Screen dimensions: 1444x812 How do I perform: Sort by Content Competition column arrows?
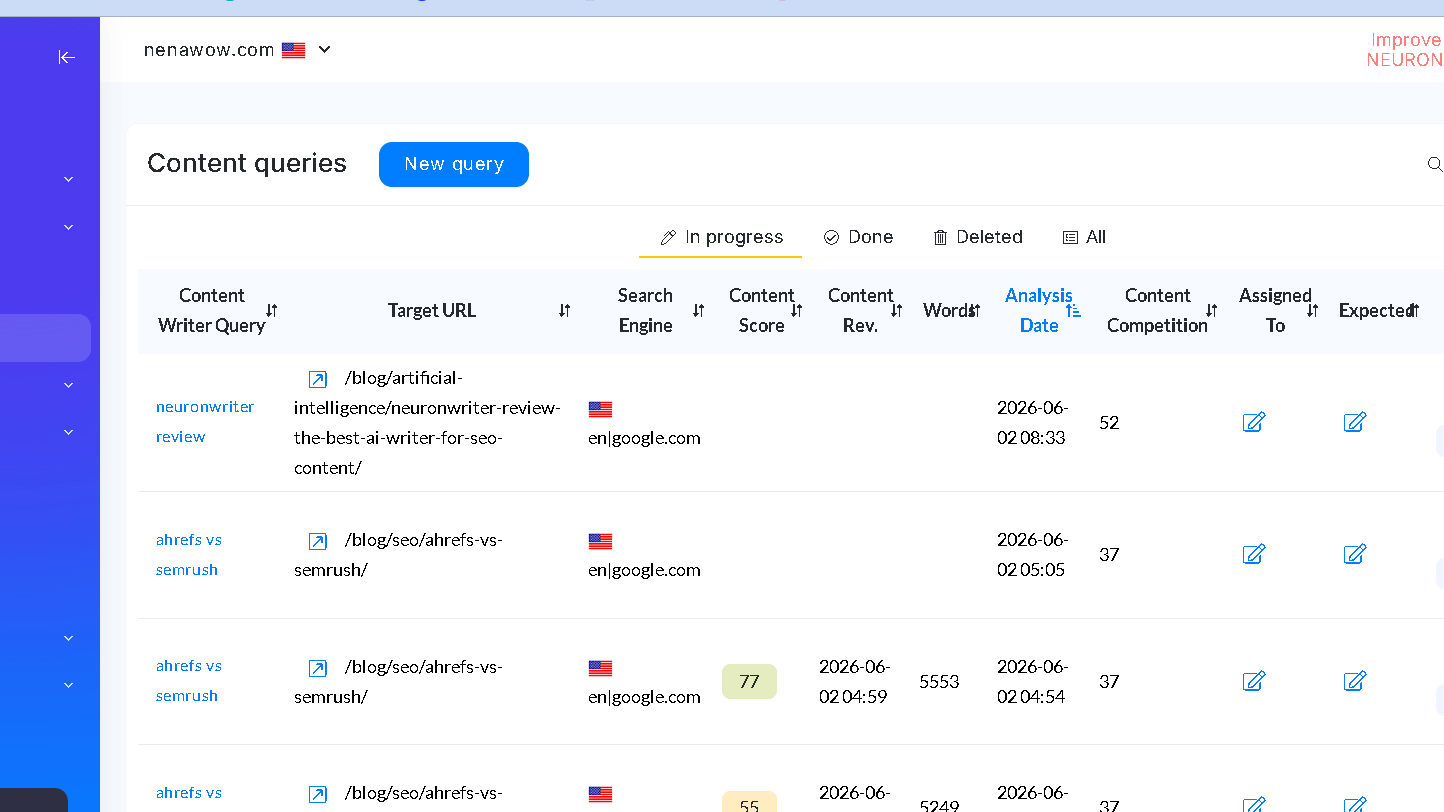point(1212,311)
